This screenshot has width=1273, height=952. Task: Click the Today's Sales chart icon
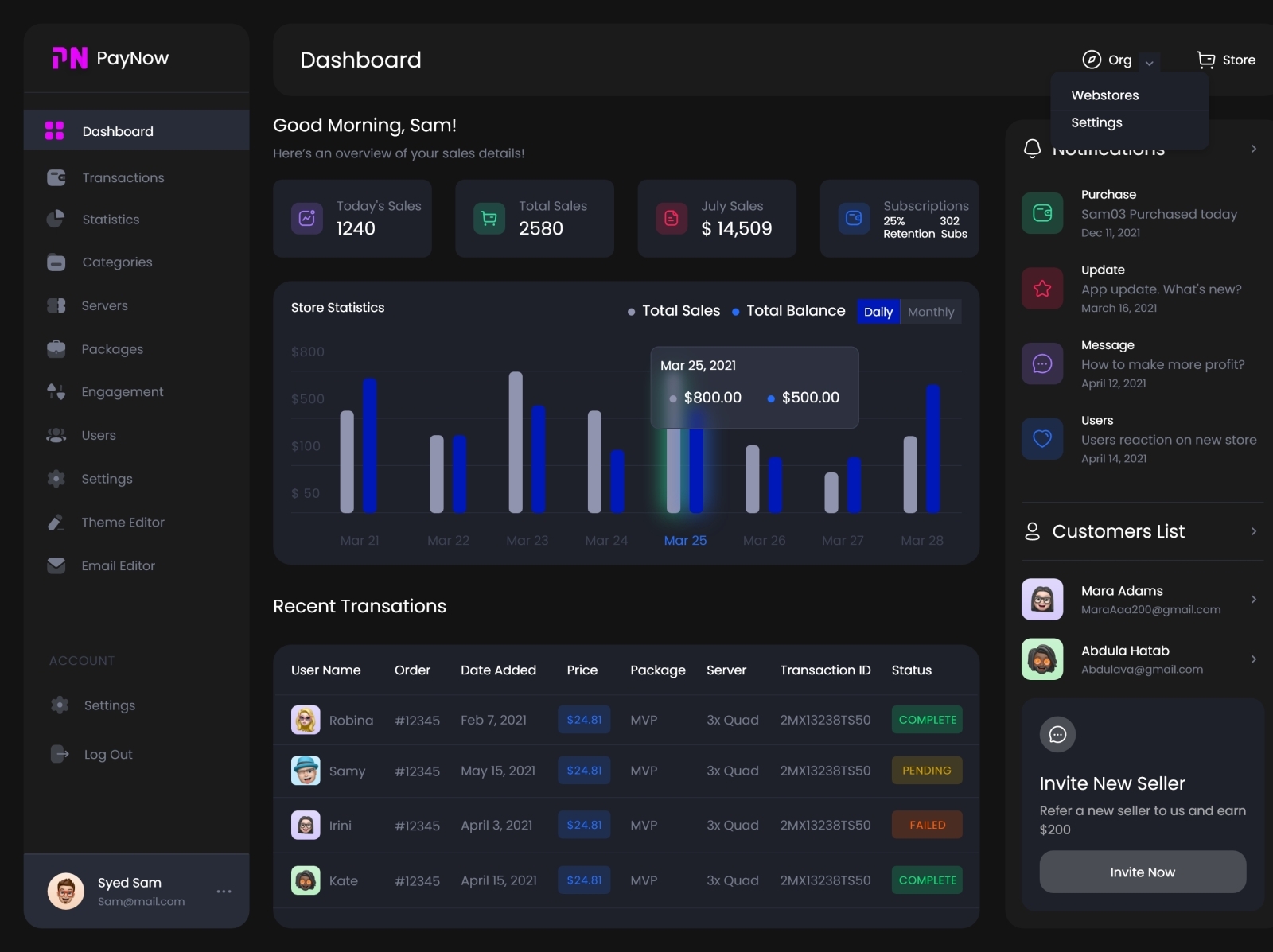(307, 218)
